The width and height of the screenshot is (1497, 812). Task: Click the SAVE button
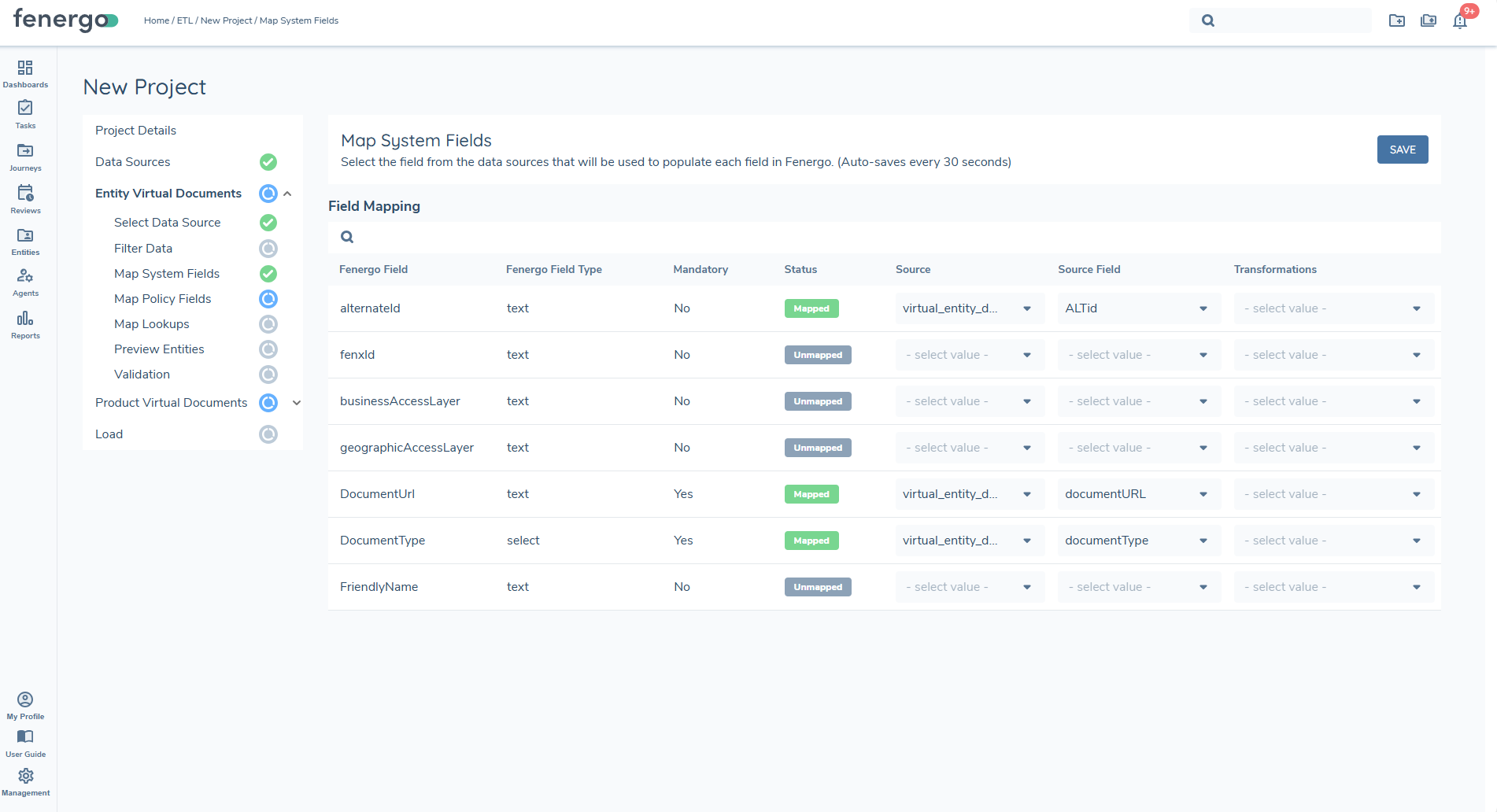(1402, 149)
